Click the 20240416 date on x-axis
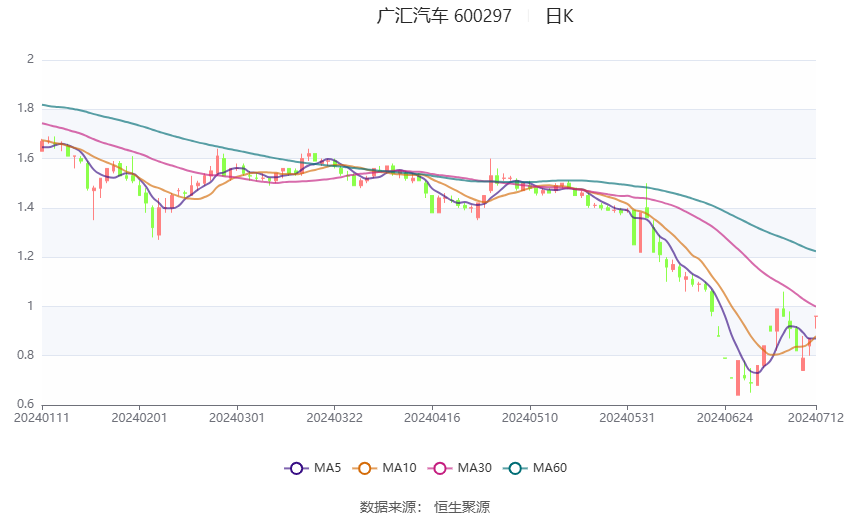850x517 pixels. pyautogui.click(x=431, y=418)
